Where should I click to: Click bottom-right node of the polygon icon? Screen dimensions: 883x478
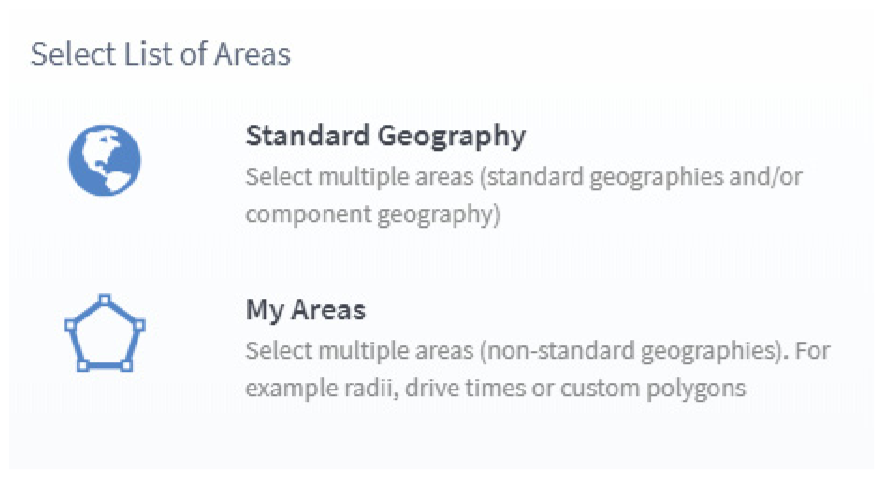pos(126,366)
